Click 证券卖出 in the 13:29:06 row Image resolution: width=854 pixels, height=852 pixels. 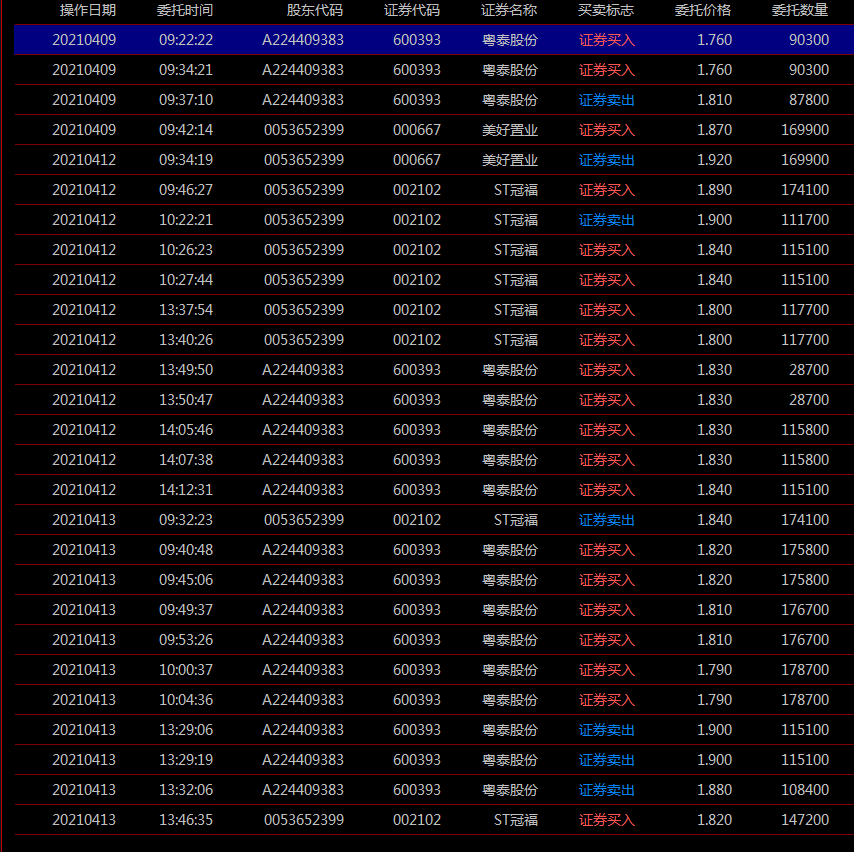point(607,729)
